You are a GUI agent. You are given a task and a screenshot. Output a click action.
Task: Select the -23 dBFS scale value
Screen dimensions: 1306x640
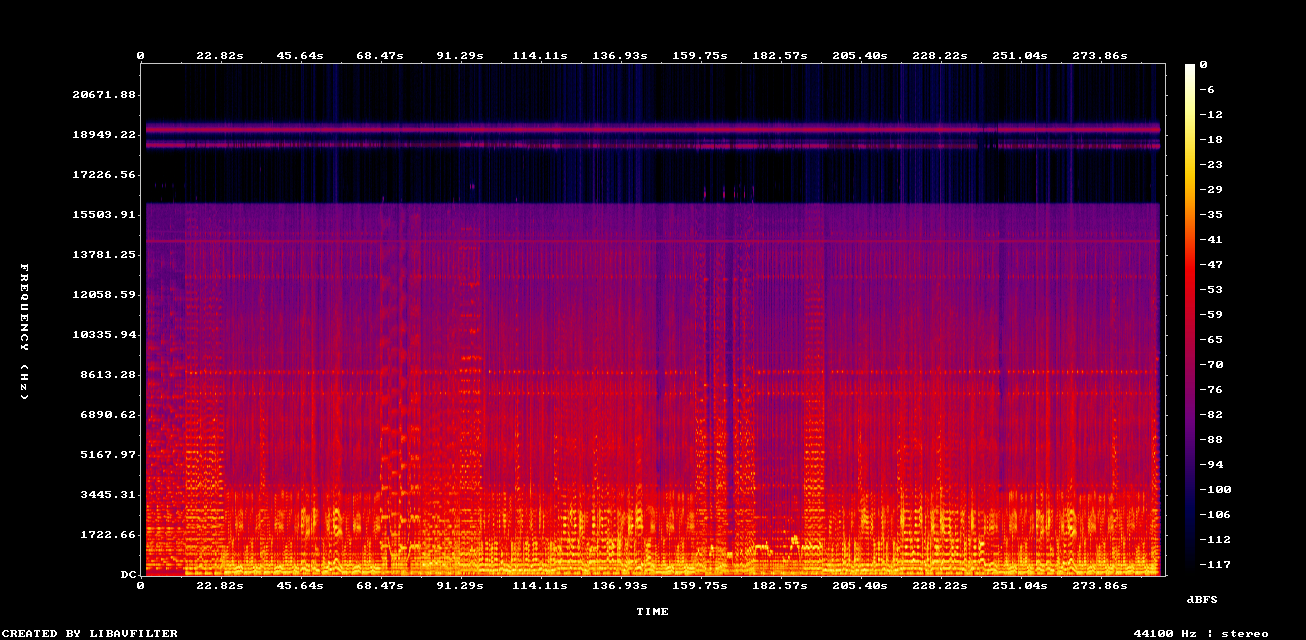point(1211,165)
